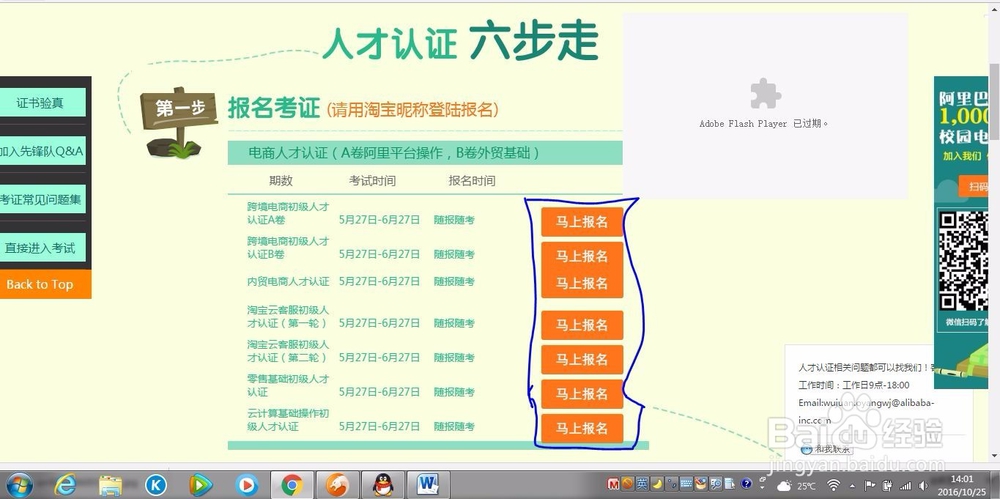Switch to the orange UC Browser taskbar icon

(337, 486)
